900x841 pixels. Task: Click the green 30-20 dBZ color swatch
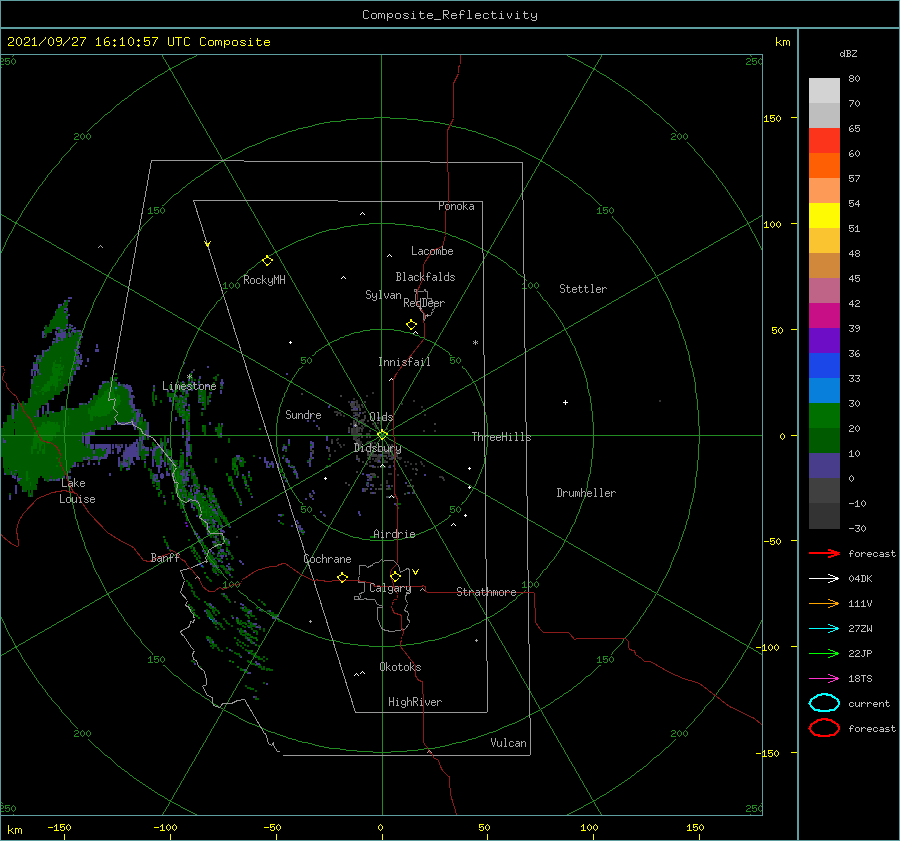coord(824,416)
